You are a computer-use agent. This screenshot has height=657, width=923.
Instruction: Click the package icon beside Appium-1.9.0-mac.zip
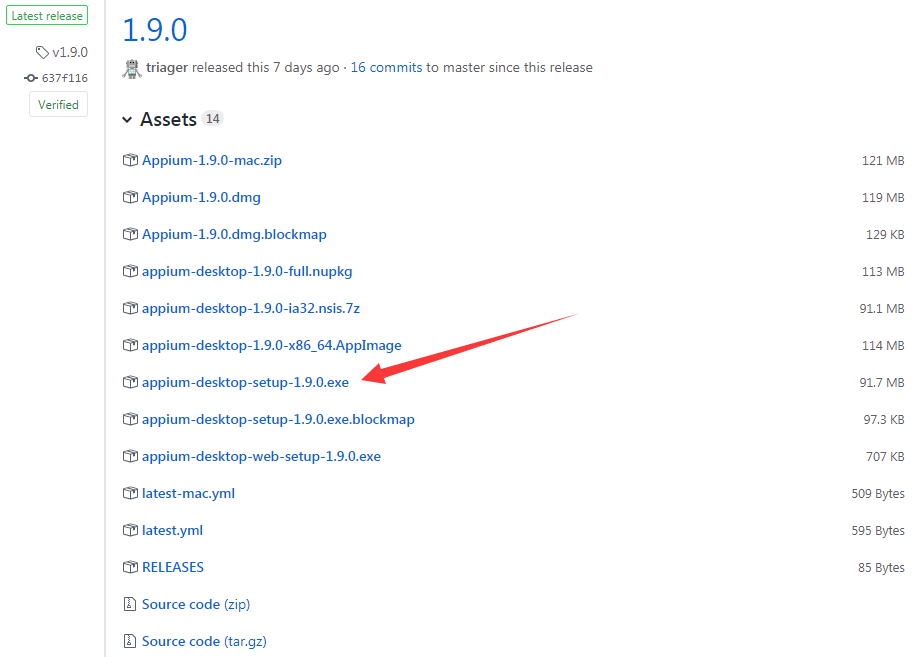(130, 160)
